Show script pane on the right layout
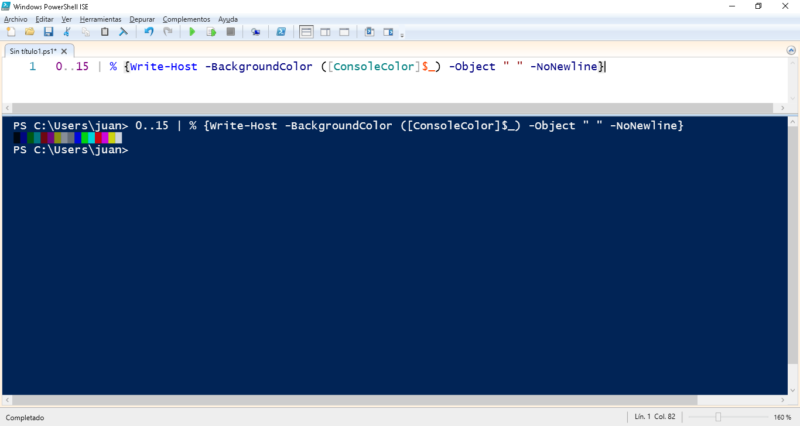 pos(325,32)
